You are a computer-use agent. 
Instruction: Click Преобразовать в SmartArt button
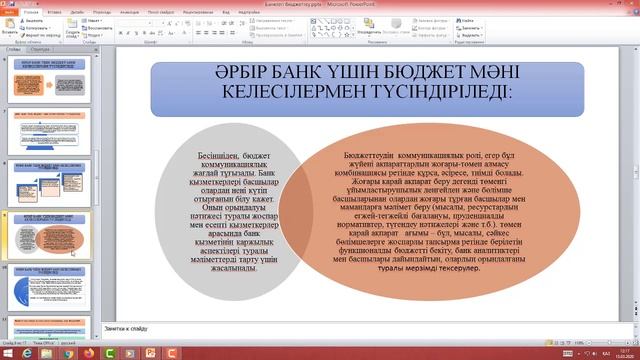276,35
